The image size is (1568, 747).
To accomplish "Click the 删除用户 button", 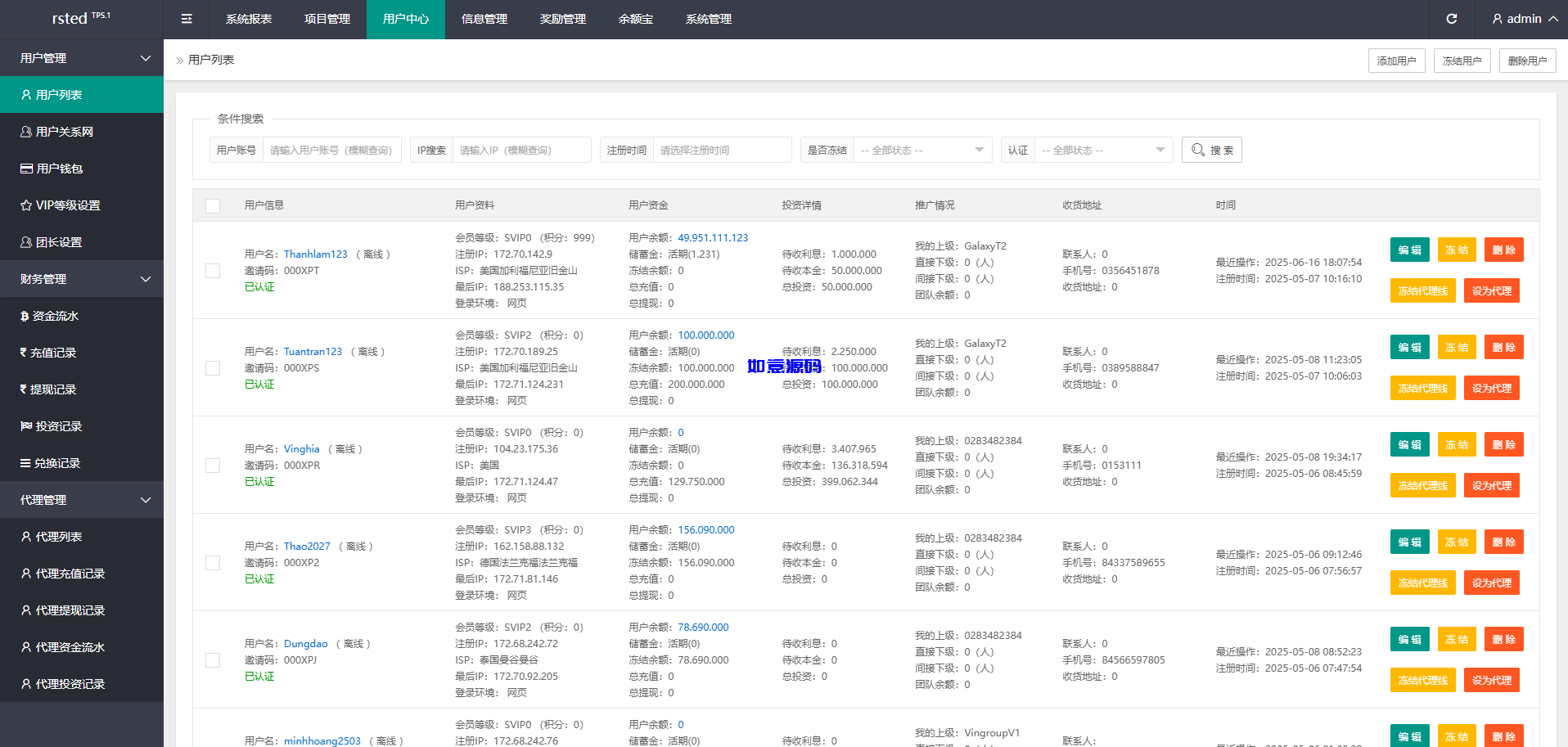I will [x=1528, y=61].
